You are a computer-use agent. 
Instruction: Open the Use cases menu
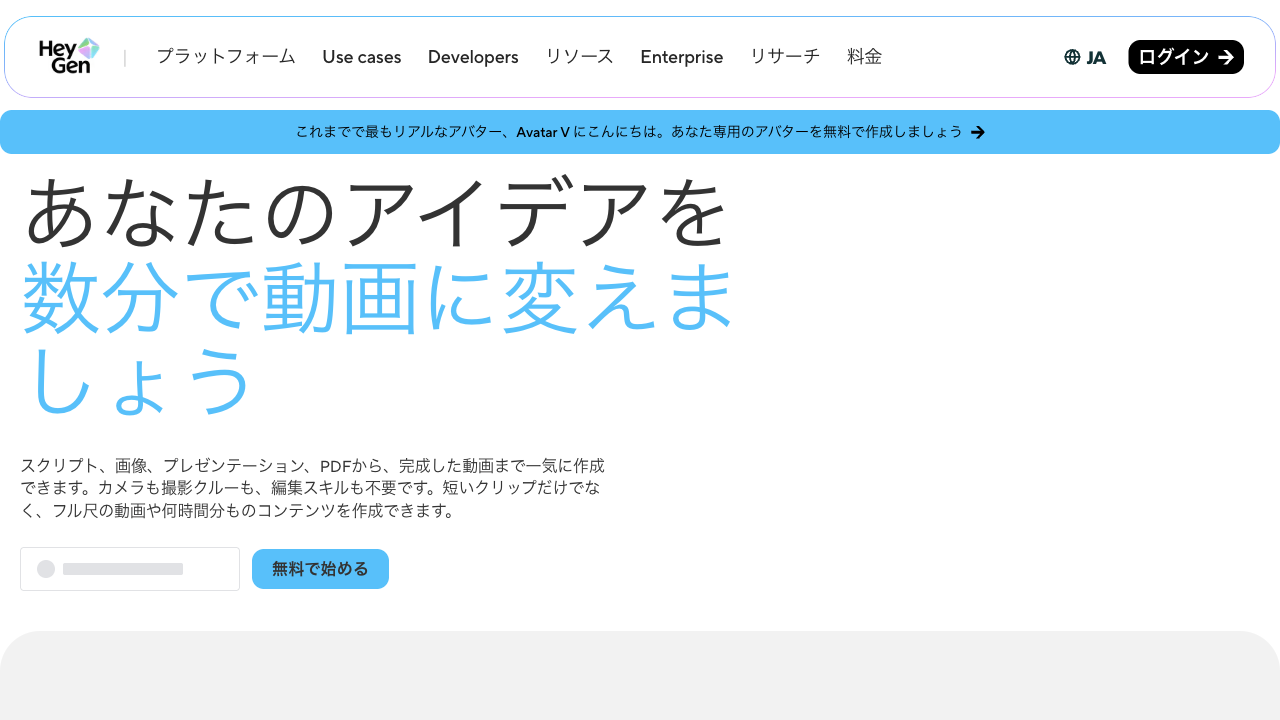(x=362, y=57)
